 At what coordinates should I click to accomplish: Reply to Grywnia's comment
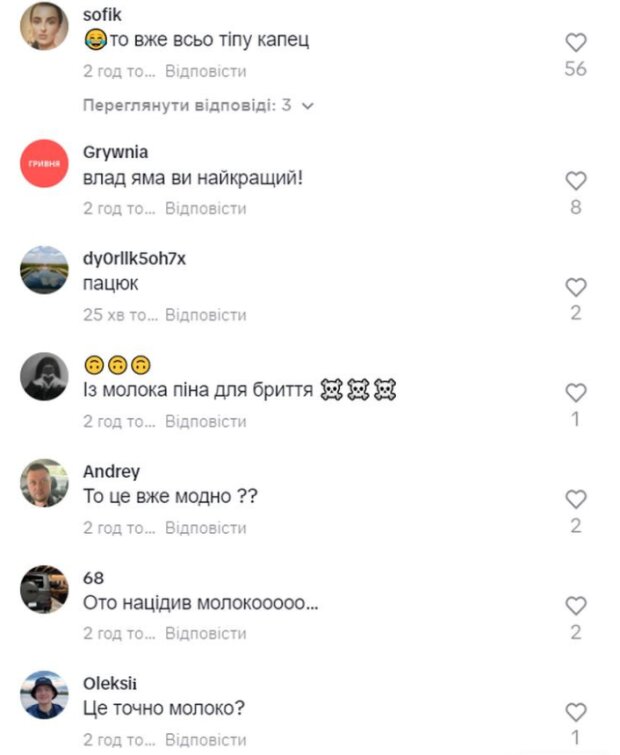pyautogui.click(x=206, y=208)
